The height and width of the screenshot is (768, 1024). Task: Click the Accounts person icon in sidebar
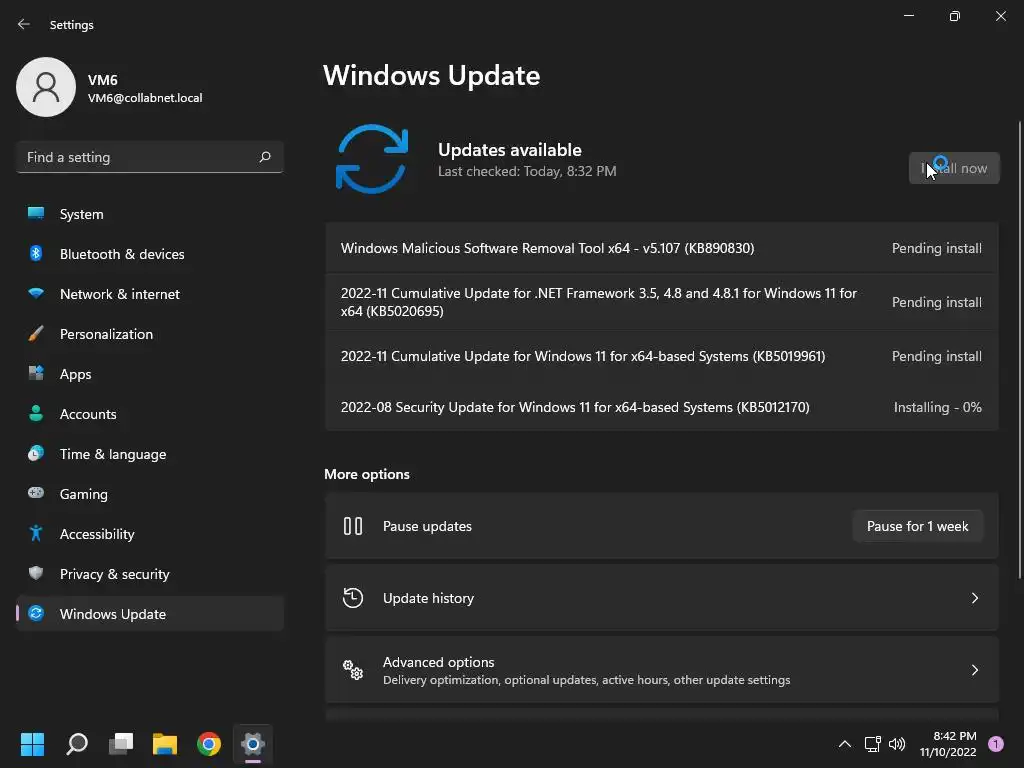tap(36, 413)
